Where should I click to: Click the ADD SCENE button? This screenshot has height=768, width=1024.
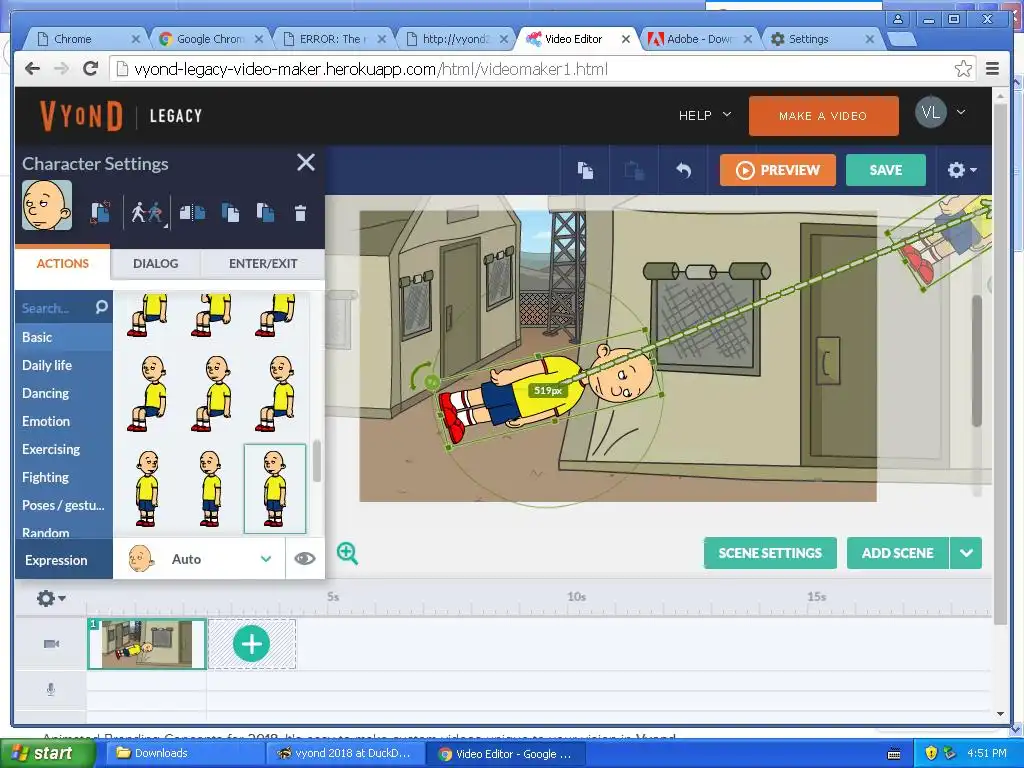pyautogui.click(x=897, y=553)
